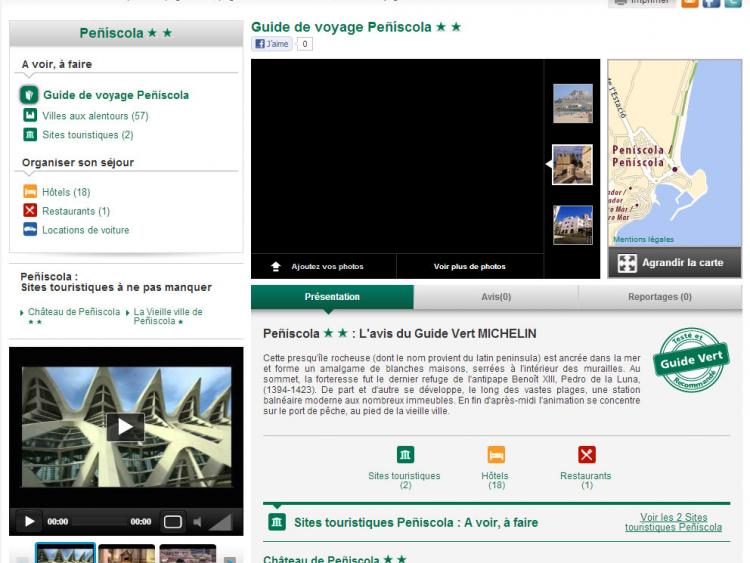Click the Restaurants icon under presentation text
Viewport: 750px width, 563px height.
click(586, 455)
